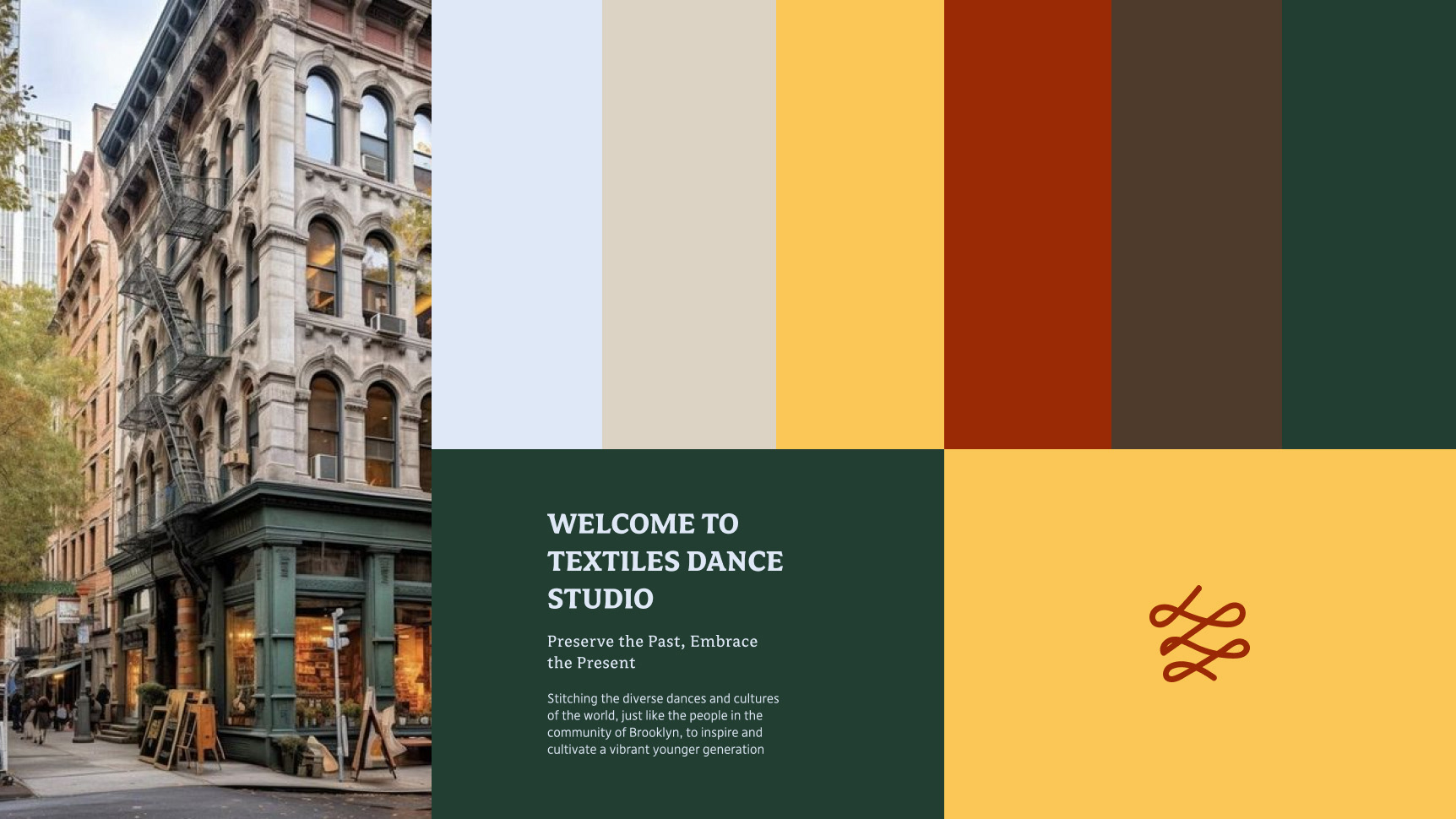
Task: Select the pale blue color swatch
Action: point(517,225)
